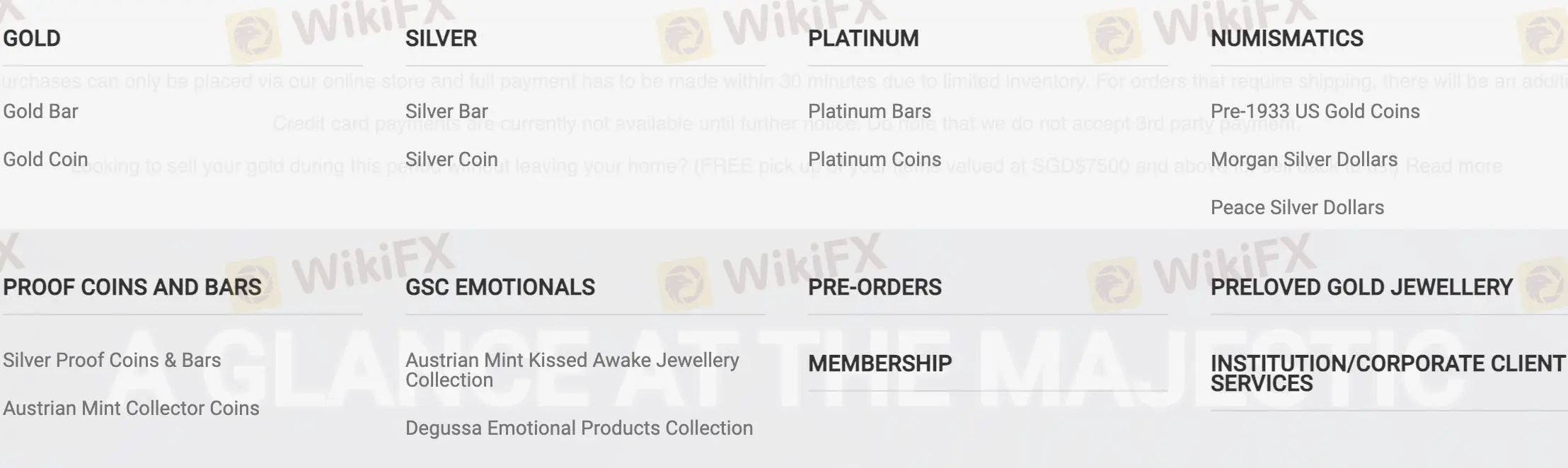Open Degussa Emotional Products Collection
This screenshot has width=1568, height=468.
coord(579,428)
